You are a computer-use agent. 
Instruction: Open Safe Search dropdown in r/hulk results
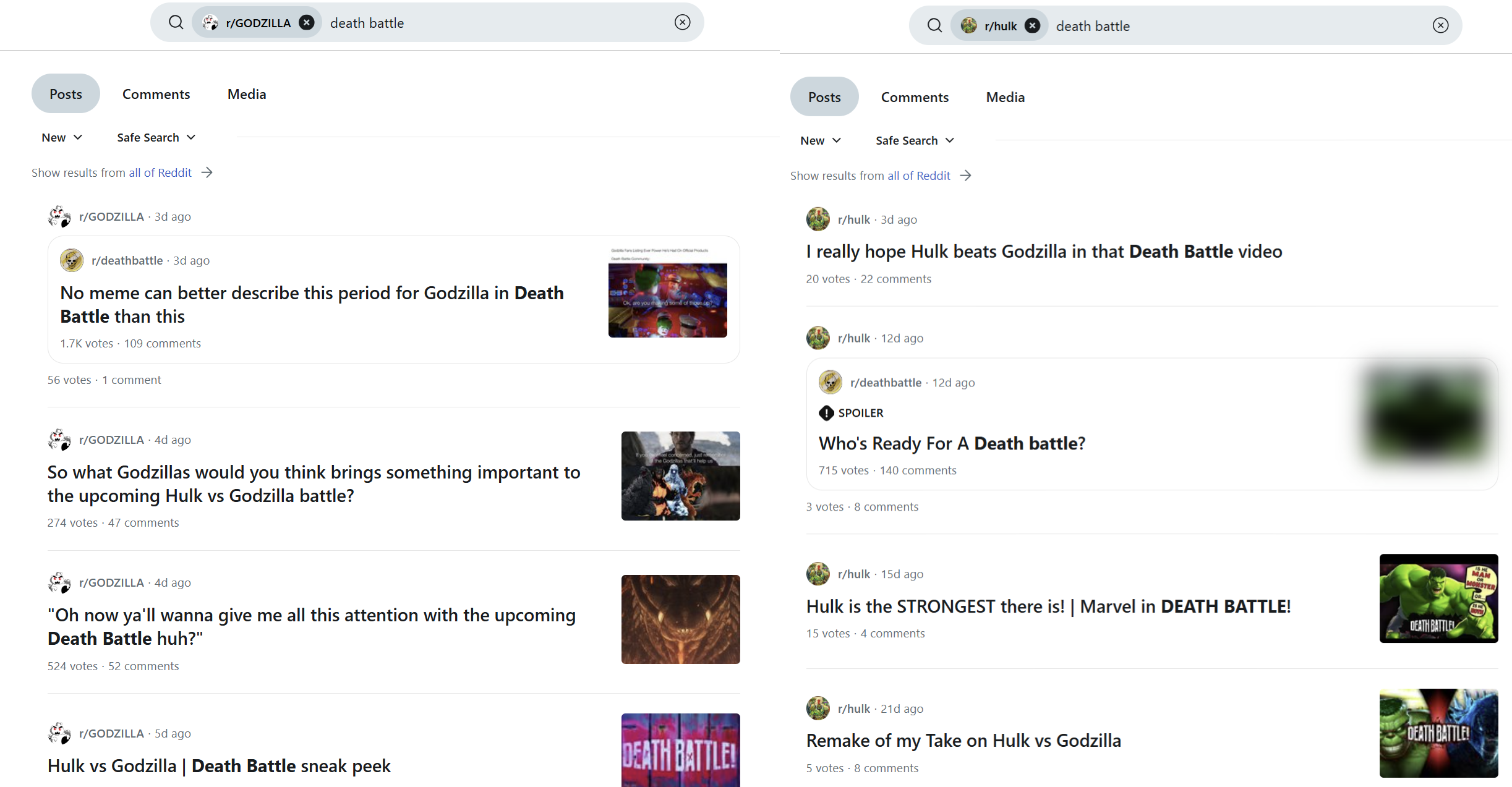[x=915, y=140]
